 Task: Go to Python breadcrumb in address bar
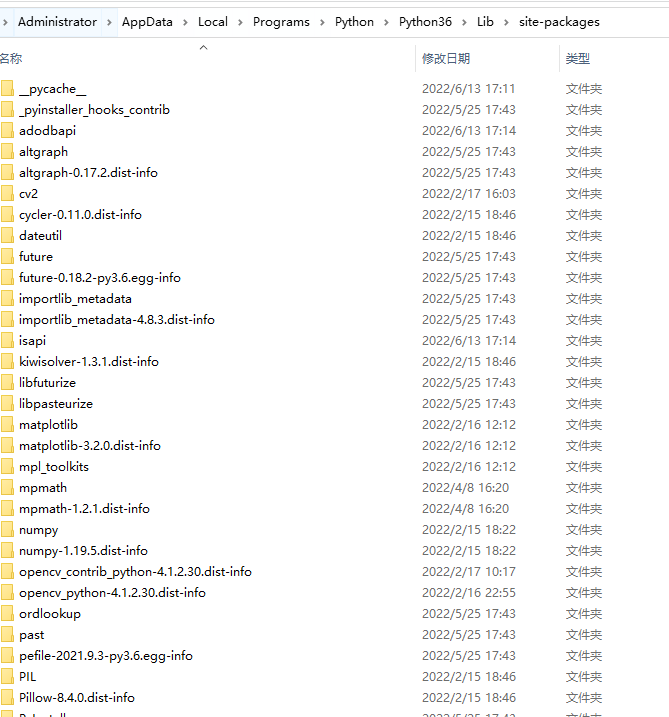point(354,22)
